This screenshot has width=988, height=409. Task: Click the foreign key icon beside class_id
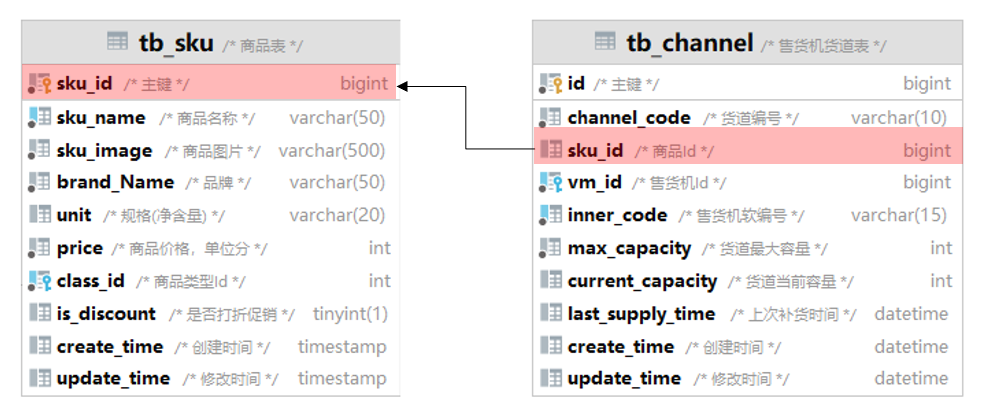[x=40, y=281]
